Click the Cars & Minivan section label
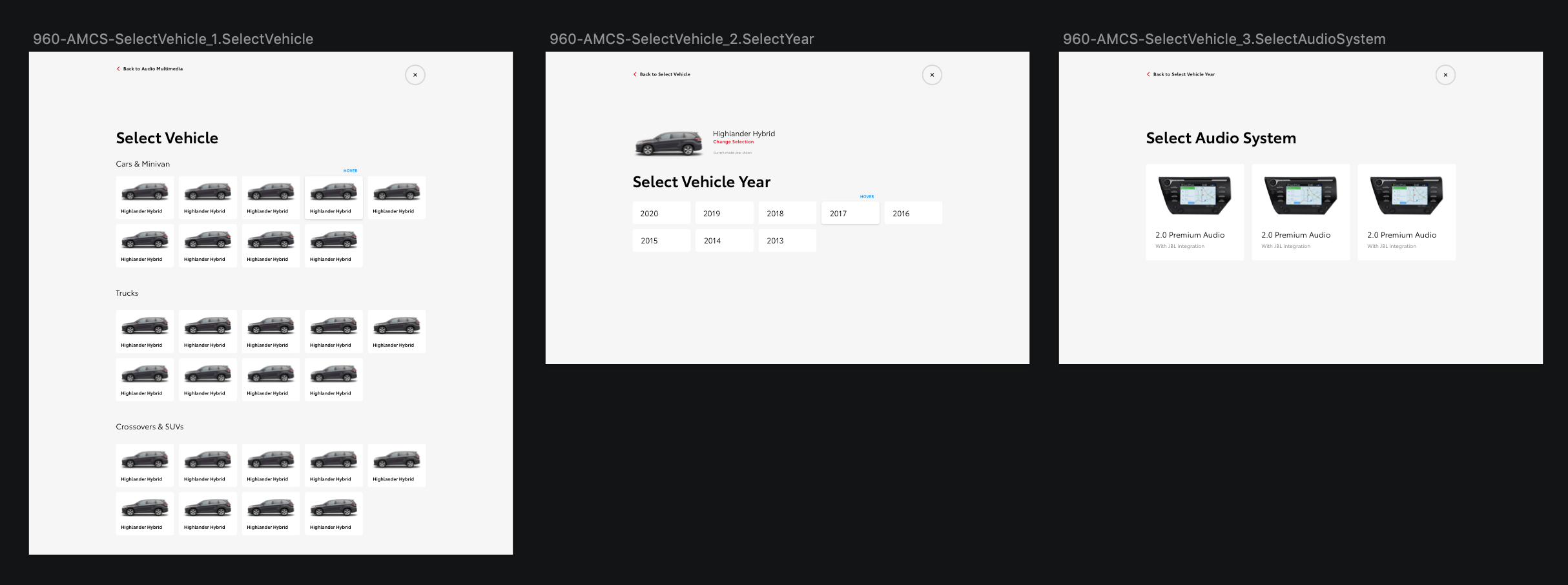 point(143,164)
